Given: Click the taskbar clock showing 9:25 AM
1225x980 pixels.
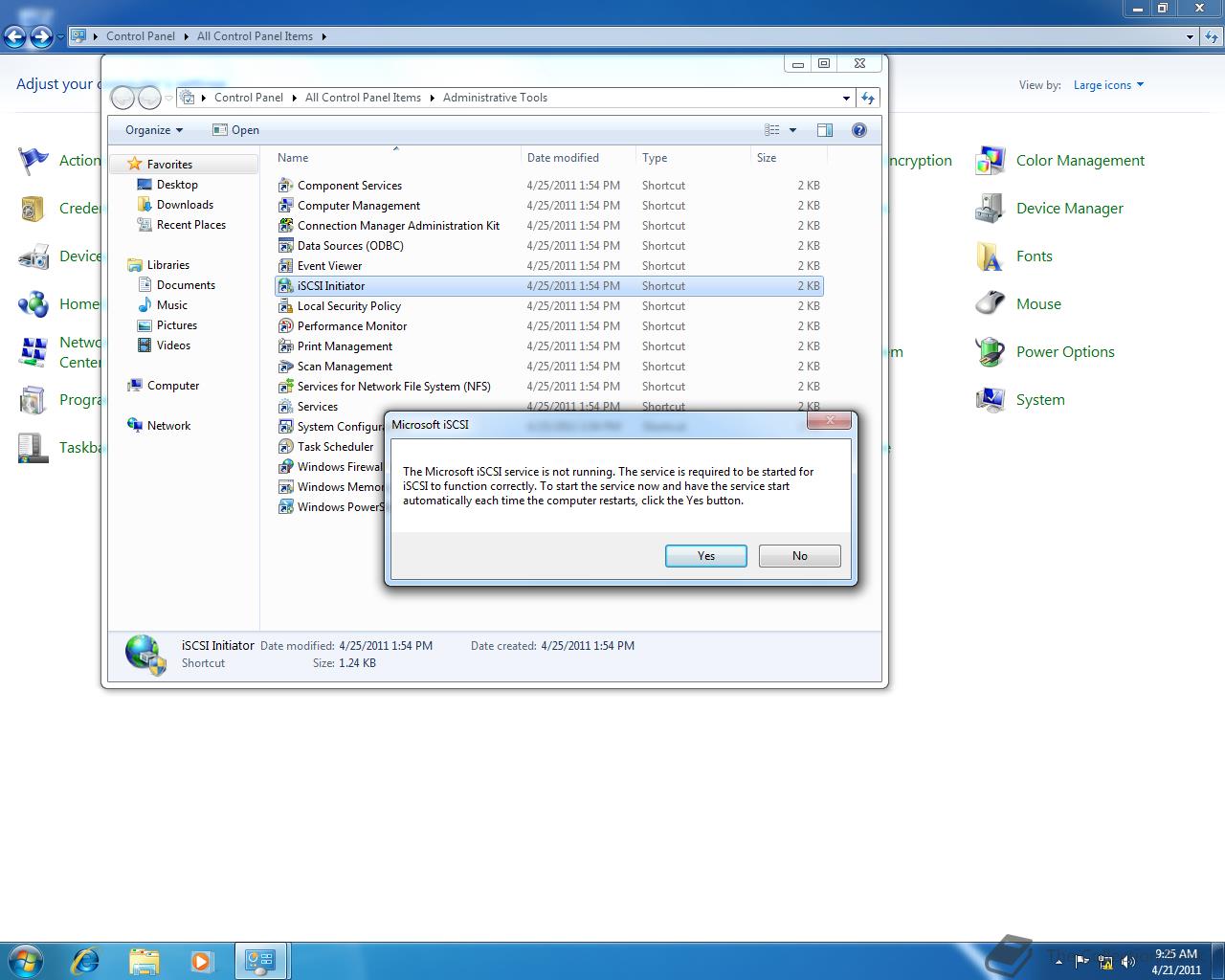Looking at the screenshot, I should coord(1176,962).
